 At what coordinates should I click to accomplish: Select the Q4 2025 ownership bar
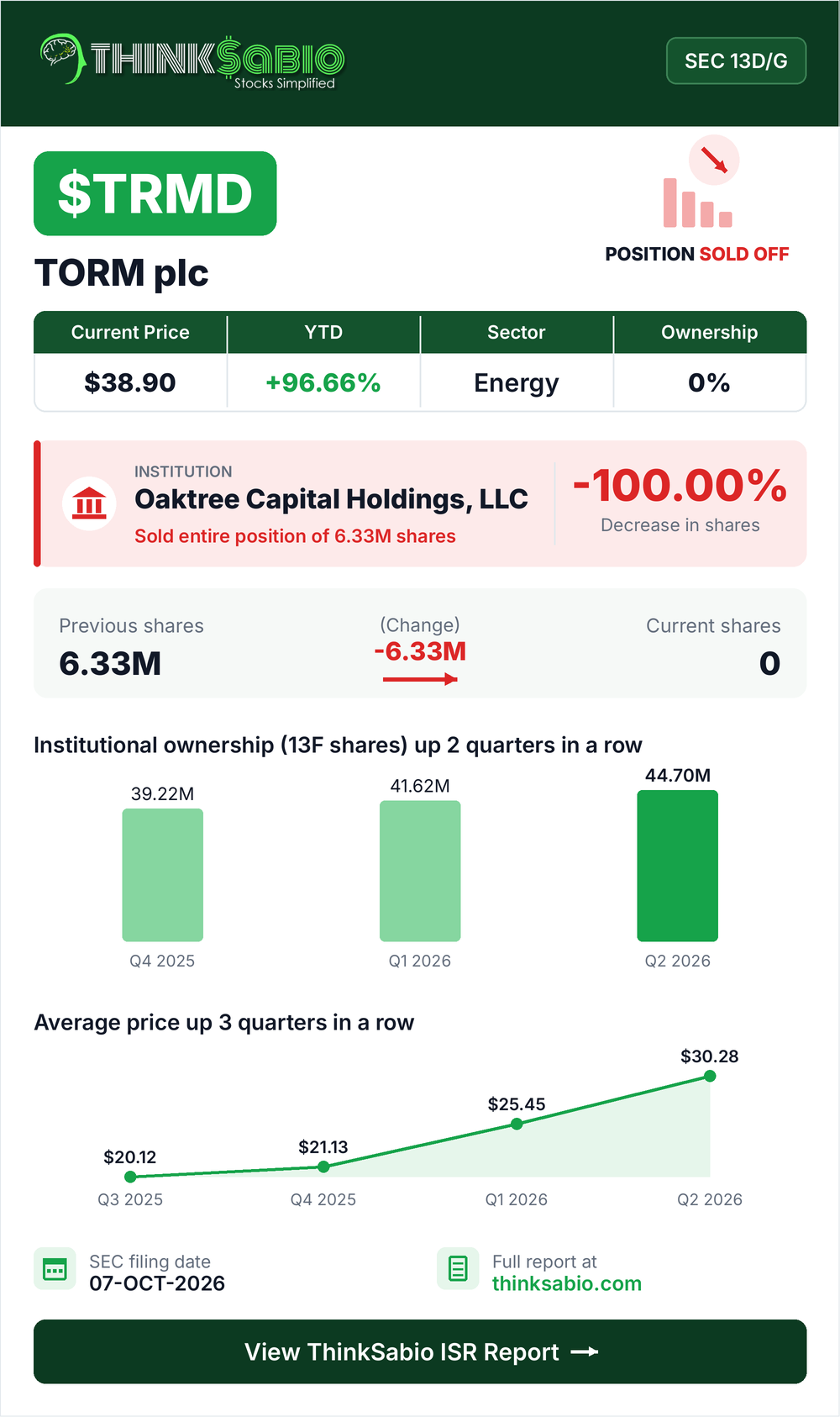(163, 875)
